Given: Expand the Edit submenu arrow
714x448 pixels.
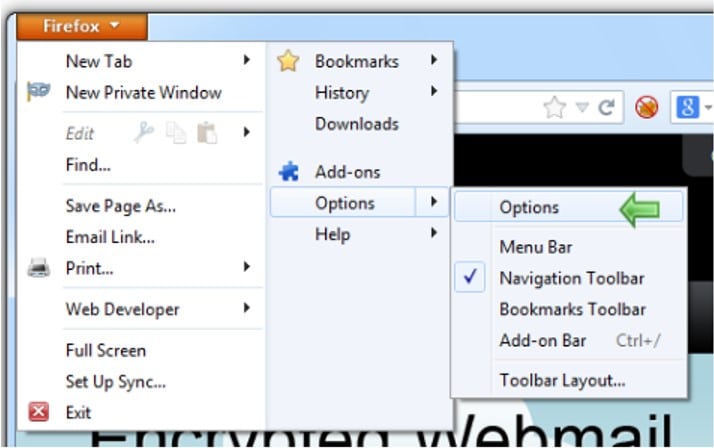Looking at the screenshot, I should click(247, 132).
